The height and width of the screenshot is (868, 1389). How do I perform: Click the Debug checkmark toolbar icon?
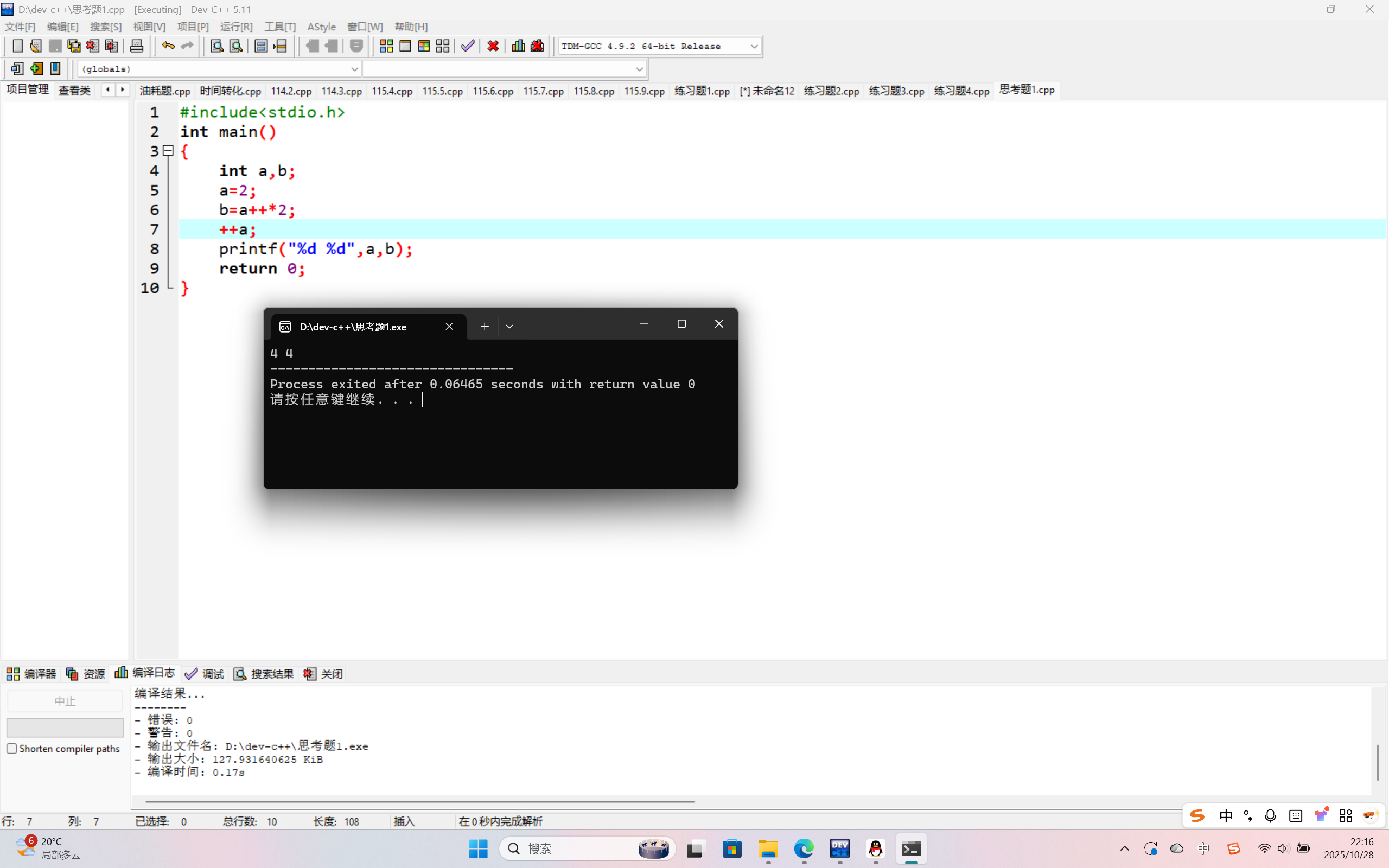point(468,46)
